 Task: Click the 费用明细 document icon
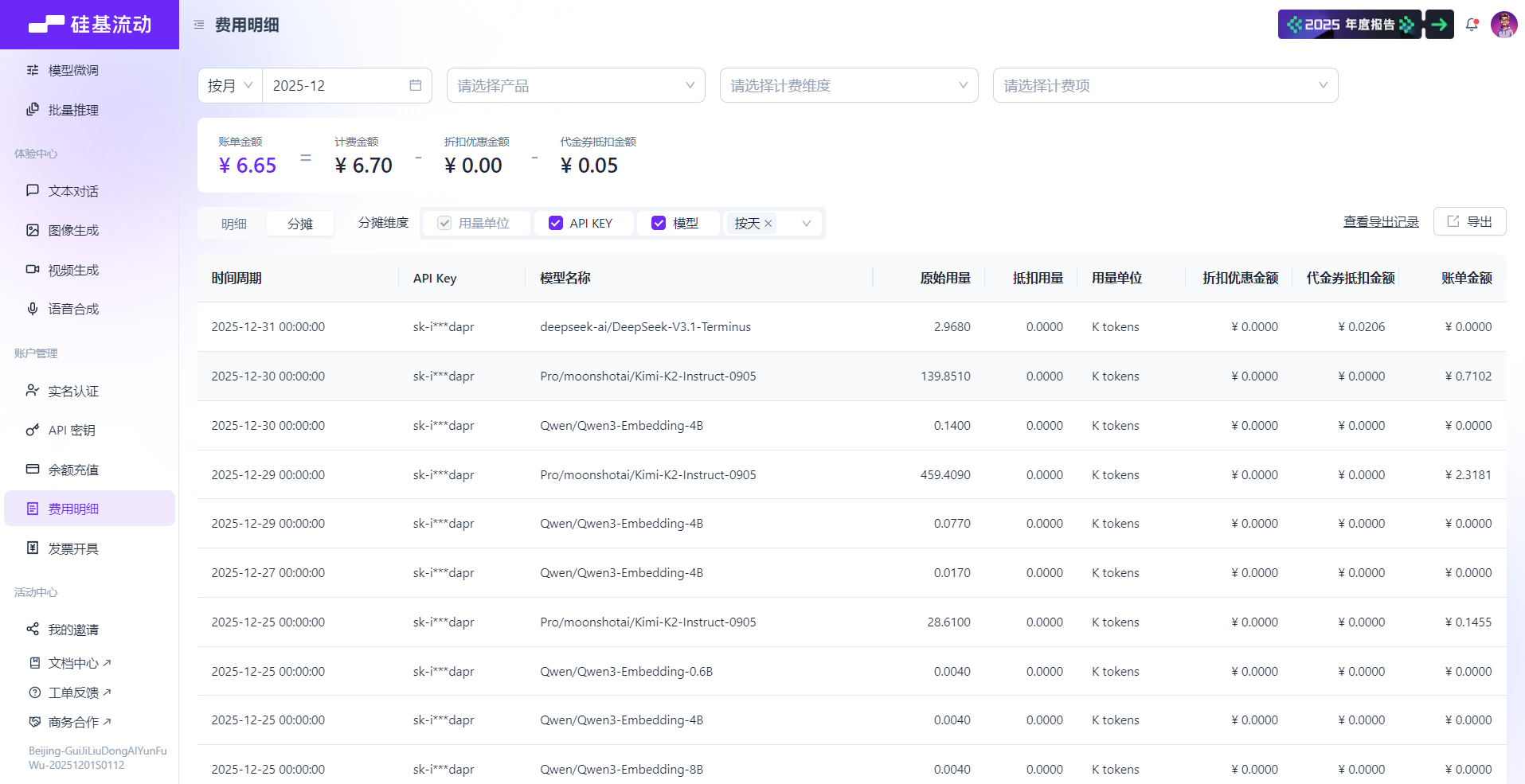pyautogui.click(x=33, y=509)
